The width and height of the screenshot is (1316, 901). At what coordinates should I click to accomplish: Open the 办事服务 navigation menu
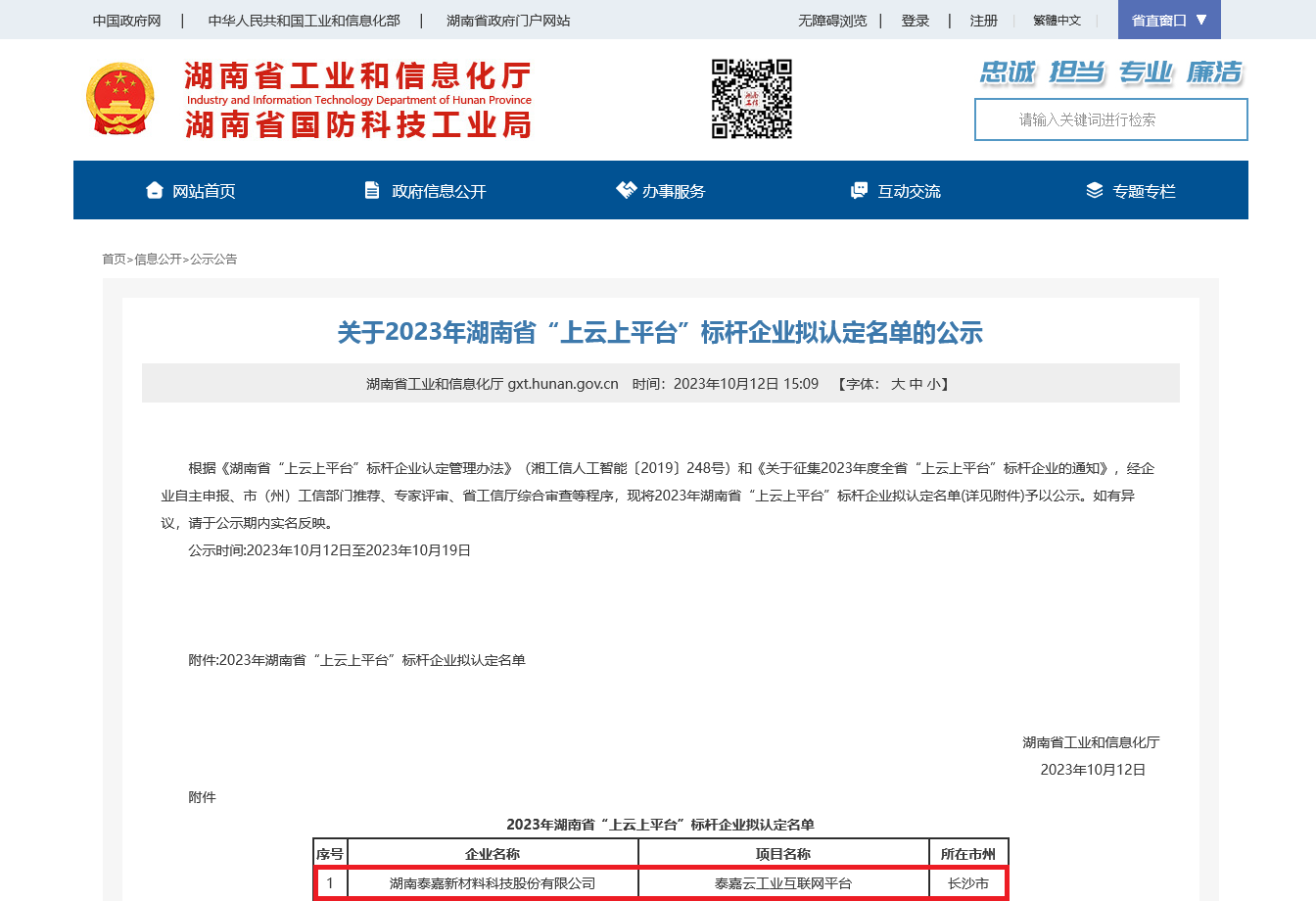[673, 190]
